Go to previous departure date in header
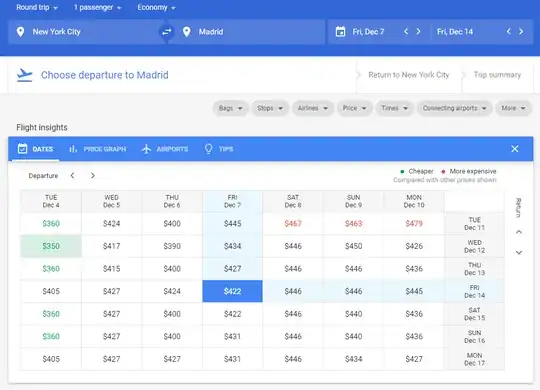The height and width of the screenshot is (390, 540). (406, 32)
